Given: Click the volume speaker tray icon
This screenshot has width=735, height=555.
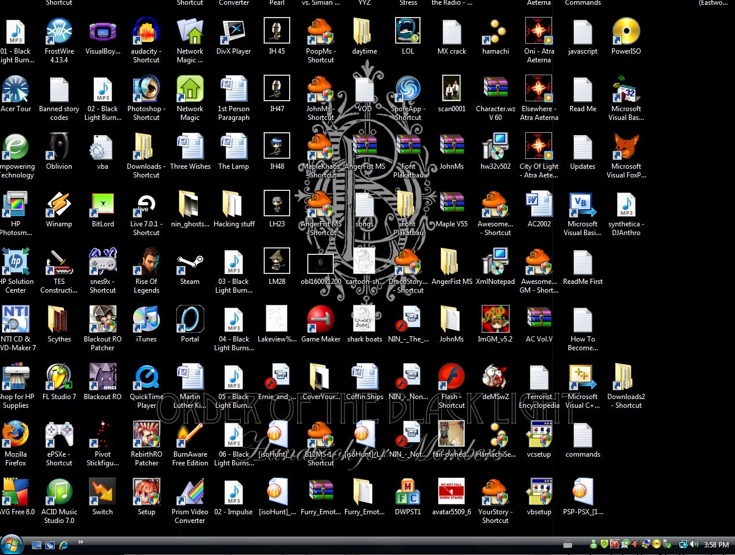Looking at the screenshot, I should [x=694, y=545].
